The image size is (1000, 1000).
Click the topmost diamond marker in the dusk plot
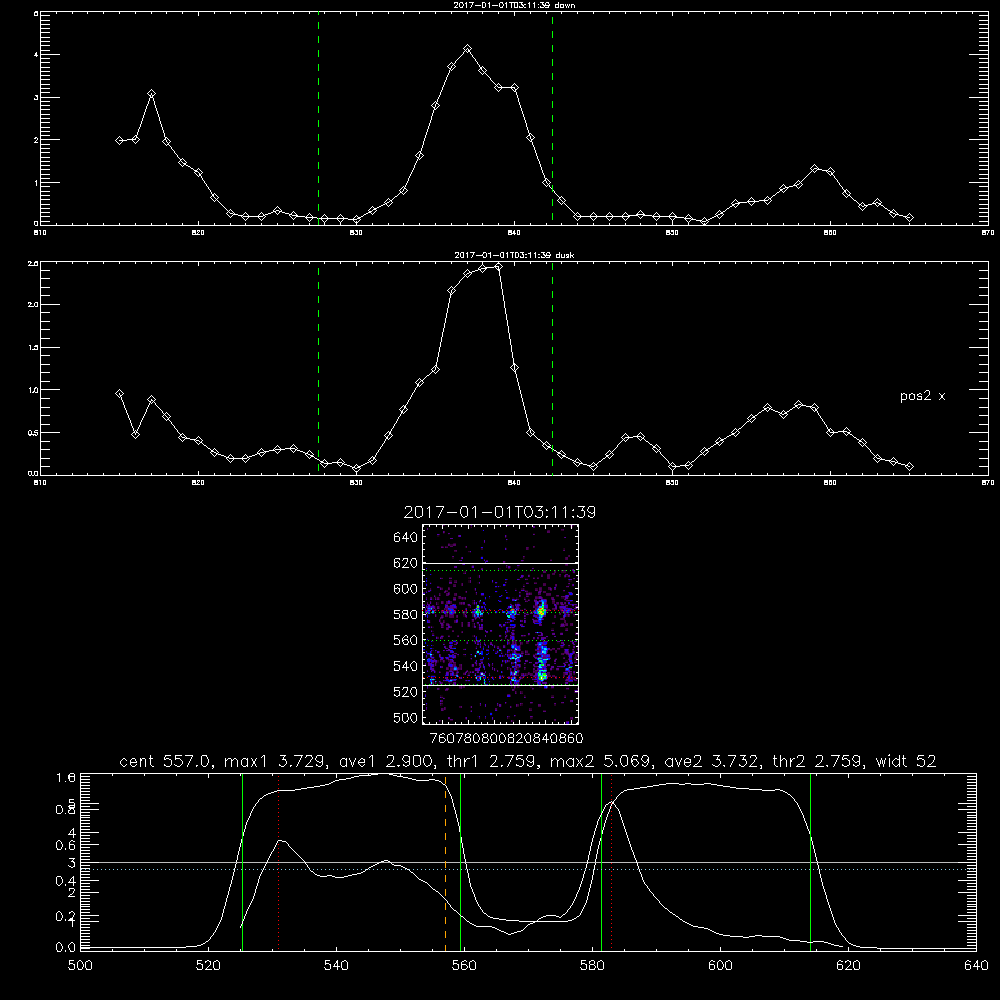point(498,267)
